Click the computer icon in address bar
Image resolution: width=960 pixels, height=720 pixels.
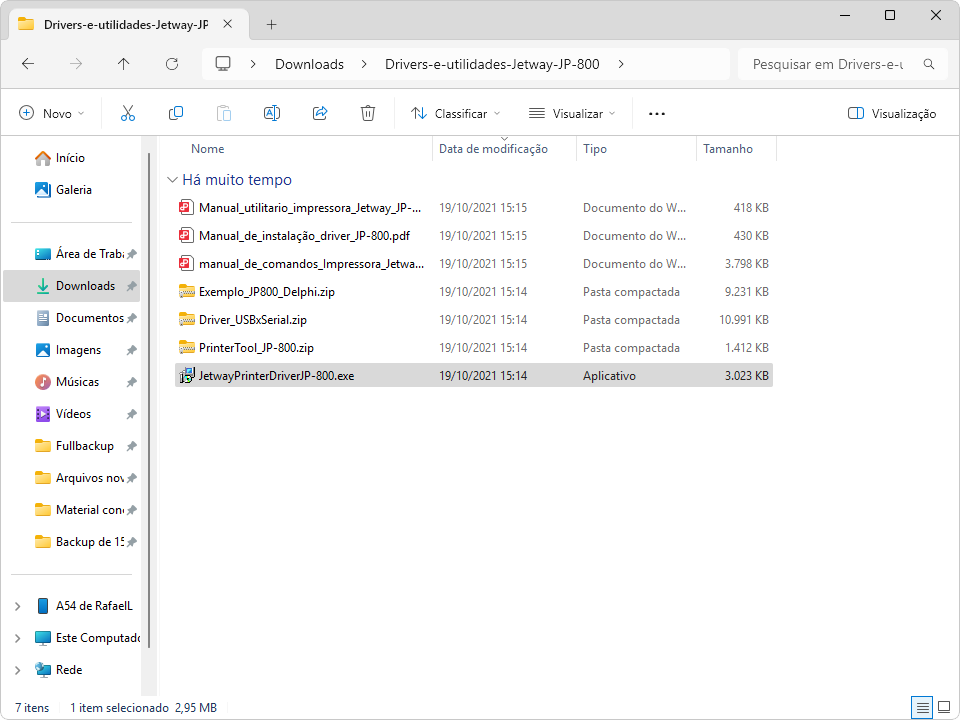223,64
